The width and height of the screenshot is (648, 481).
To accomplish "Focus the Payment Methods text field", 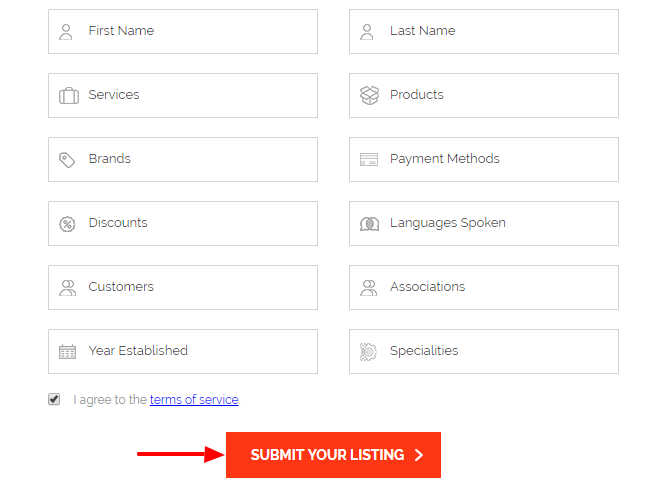I will pos(484,160).
